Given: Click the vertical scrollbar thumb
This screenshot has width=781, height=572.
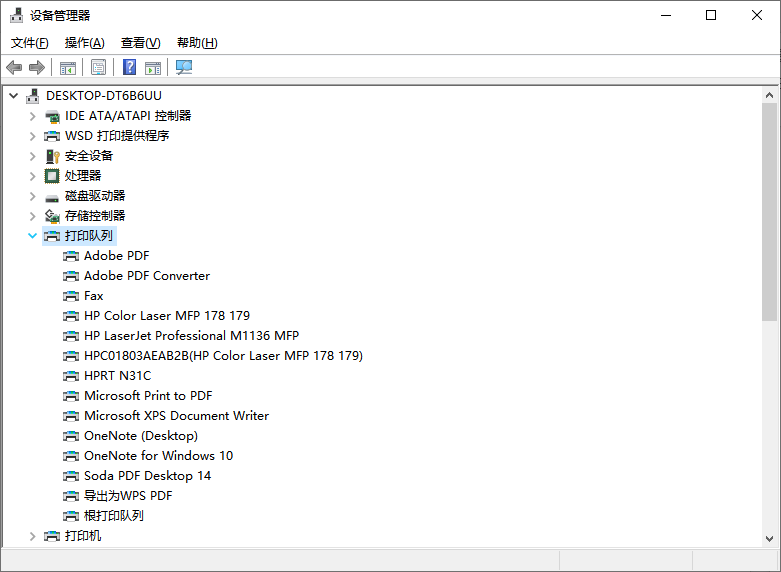Looking at the screenshot, I should 769,212.
